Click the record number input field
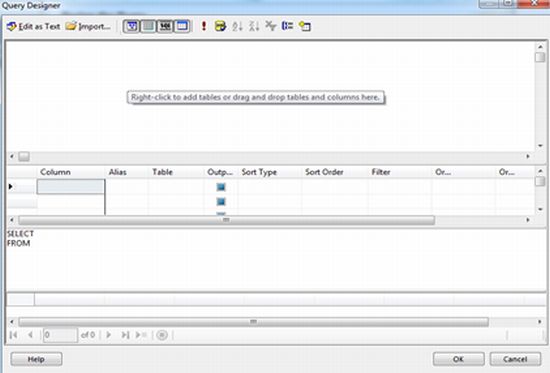Image resolution: width=550 pixels, height=373 pixels. point(60,335)
